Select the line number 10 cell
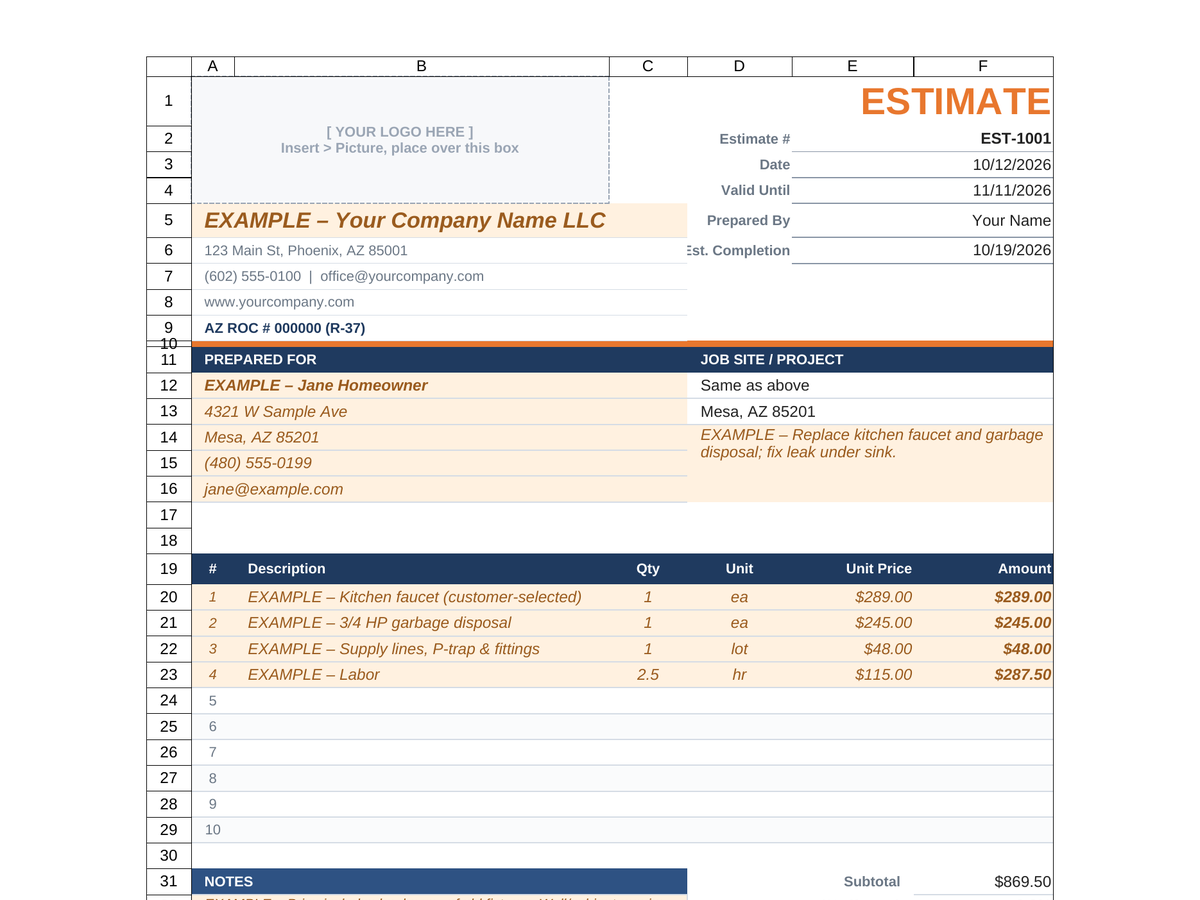 click(x=213, y=830)
